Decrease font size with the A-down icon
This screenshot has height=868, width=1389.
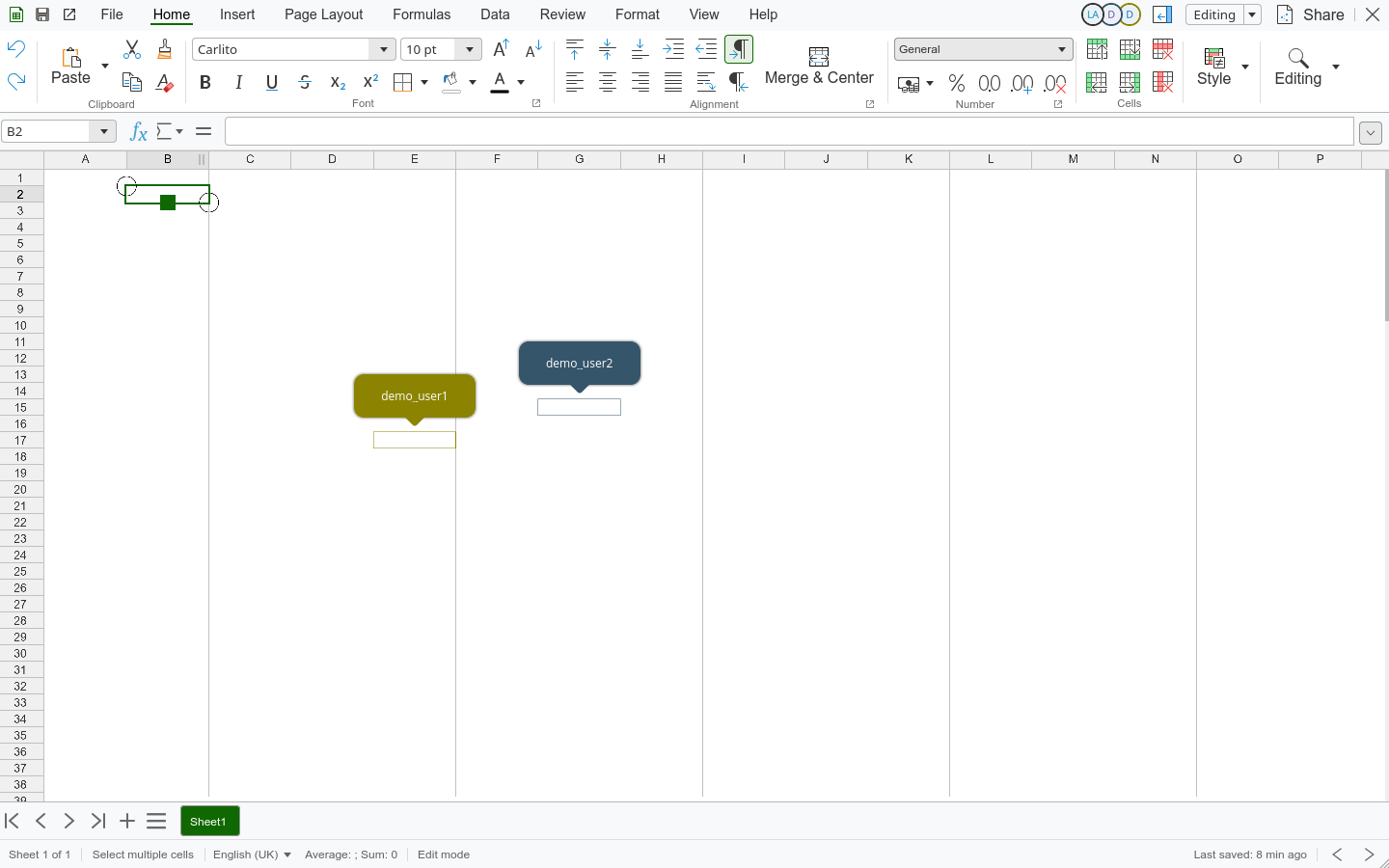534,49
